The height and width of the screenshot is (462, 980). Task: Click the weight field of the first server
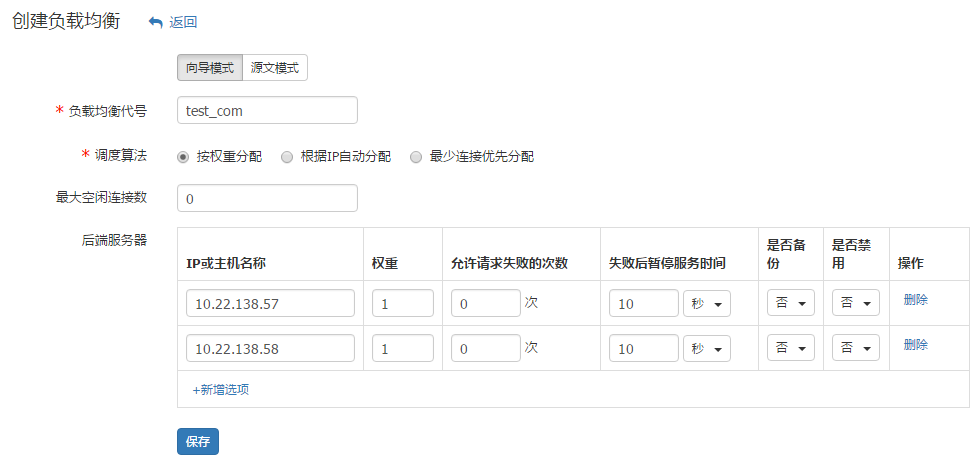point(402,303)
